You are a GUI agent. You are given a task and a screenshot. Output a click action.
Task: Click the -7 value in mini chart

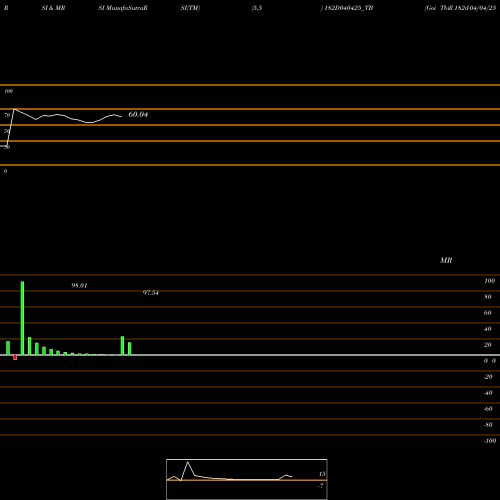[x=321, y=486]
